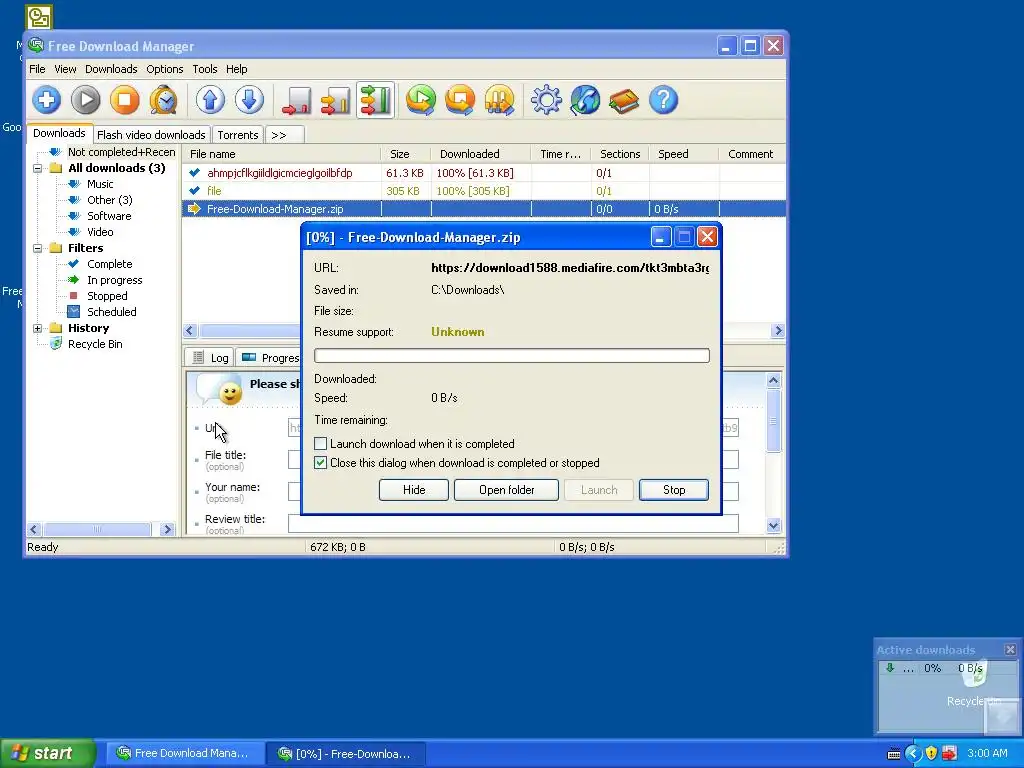This screenshot has width=1024, height=768.
Task: Click the File name column header
Action: tap(281, 154)
